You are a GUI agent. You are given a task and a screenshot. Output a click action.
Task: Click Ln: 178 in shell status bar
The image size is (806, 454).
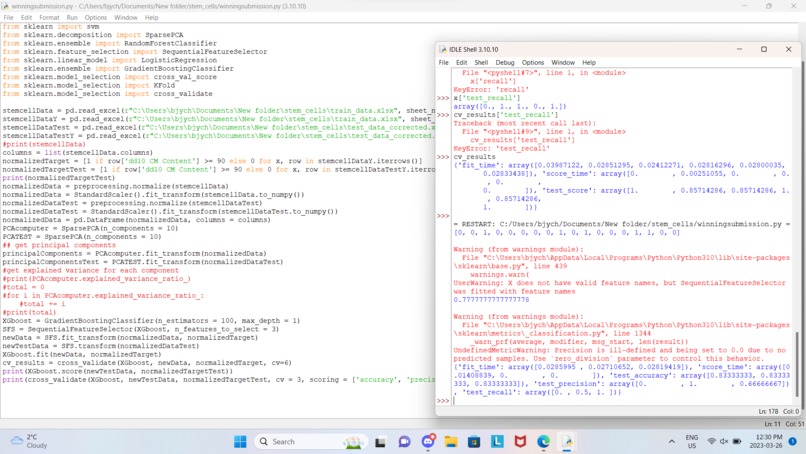click(x=768, y=411)
